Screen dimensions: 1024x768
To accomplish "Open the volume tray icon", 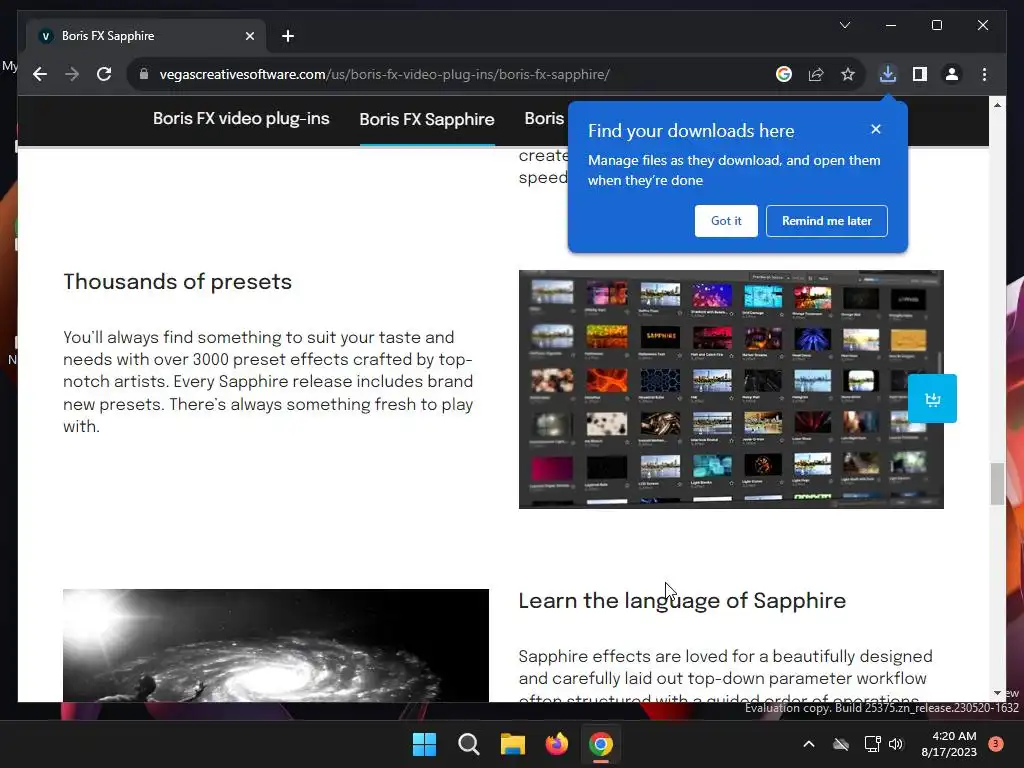I will [896, 744].
